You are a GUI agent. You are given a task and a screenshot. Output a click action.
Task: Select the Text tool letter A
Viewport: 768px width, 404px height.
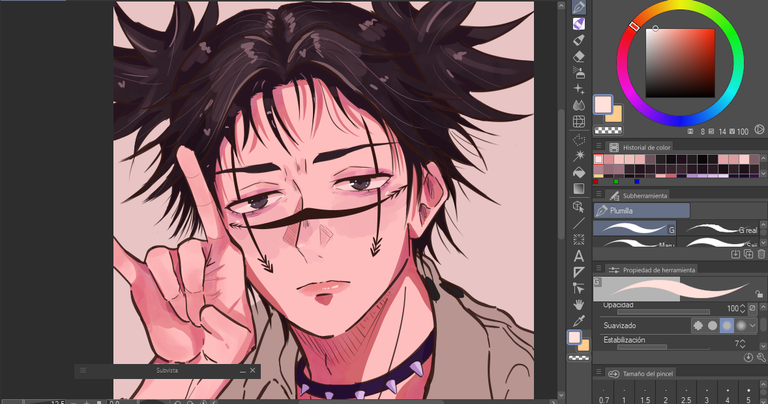point(578,256)
